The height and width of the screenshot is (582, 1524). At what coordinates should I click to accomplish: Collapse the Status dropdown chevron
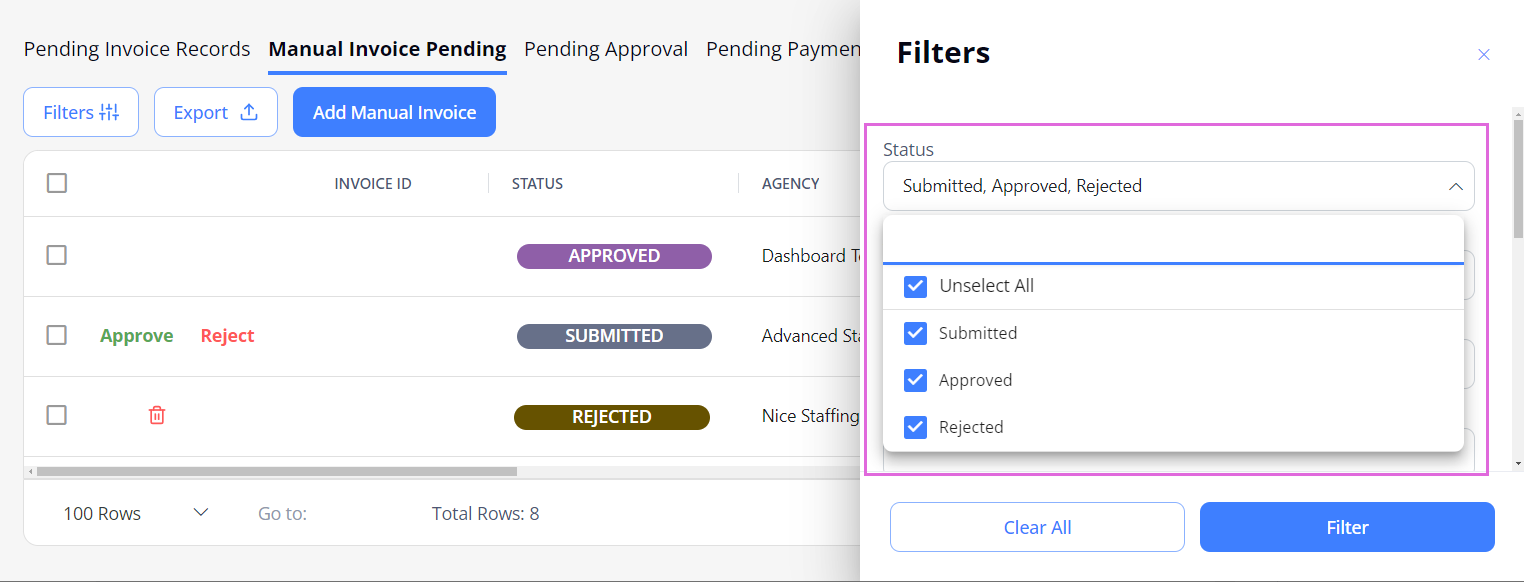(x=1456, y=186)
